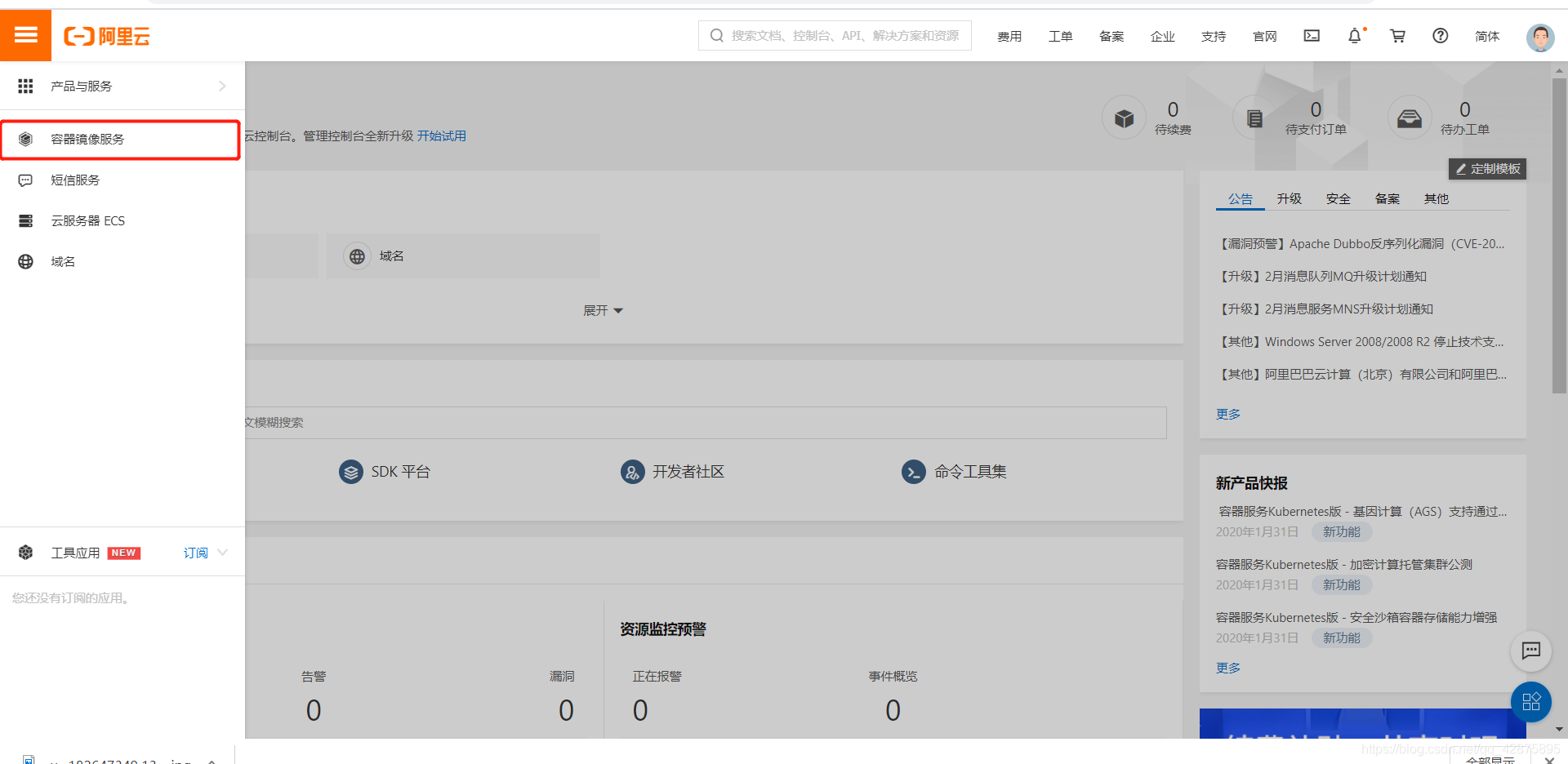The width and height of the screenshot is (1568, 764).
Task: Open the Windows Server 2008 停止技术支持 notice
Action: tap(1361, 342)
